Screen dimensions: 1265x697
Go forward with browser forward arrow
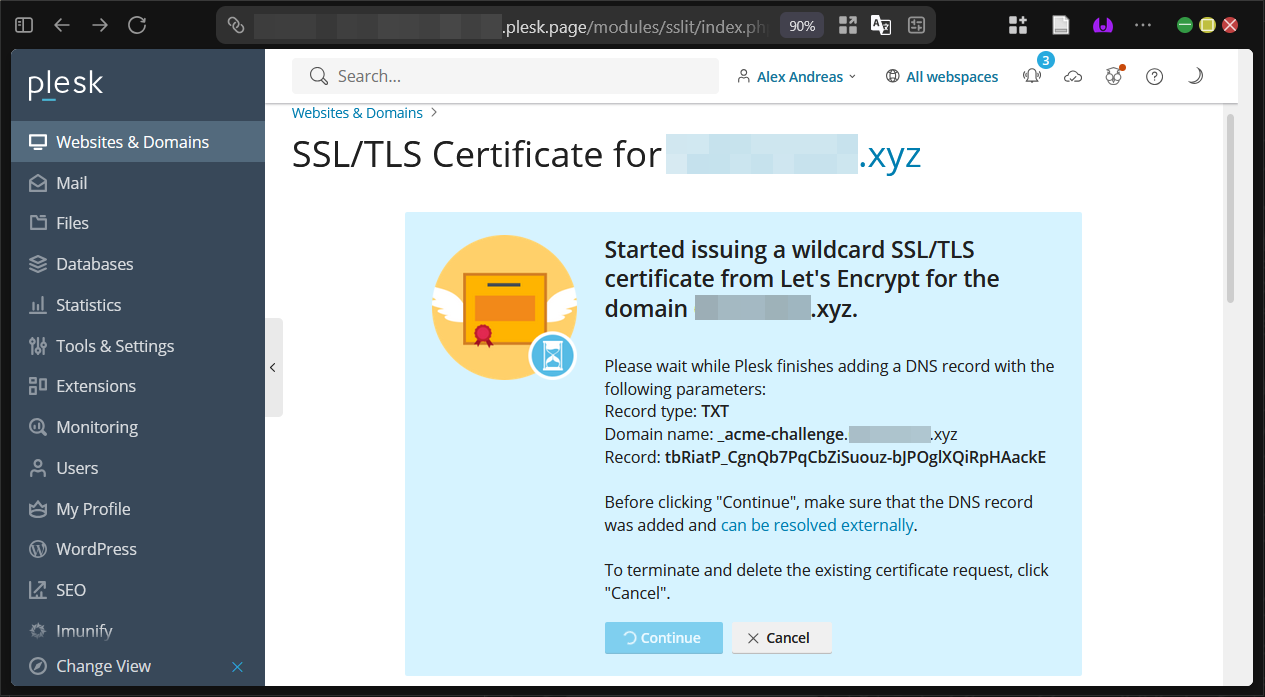coord(100,25)
